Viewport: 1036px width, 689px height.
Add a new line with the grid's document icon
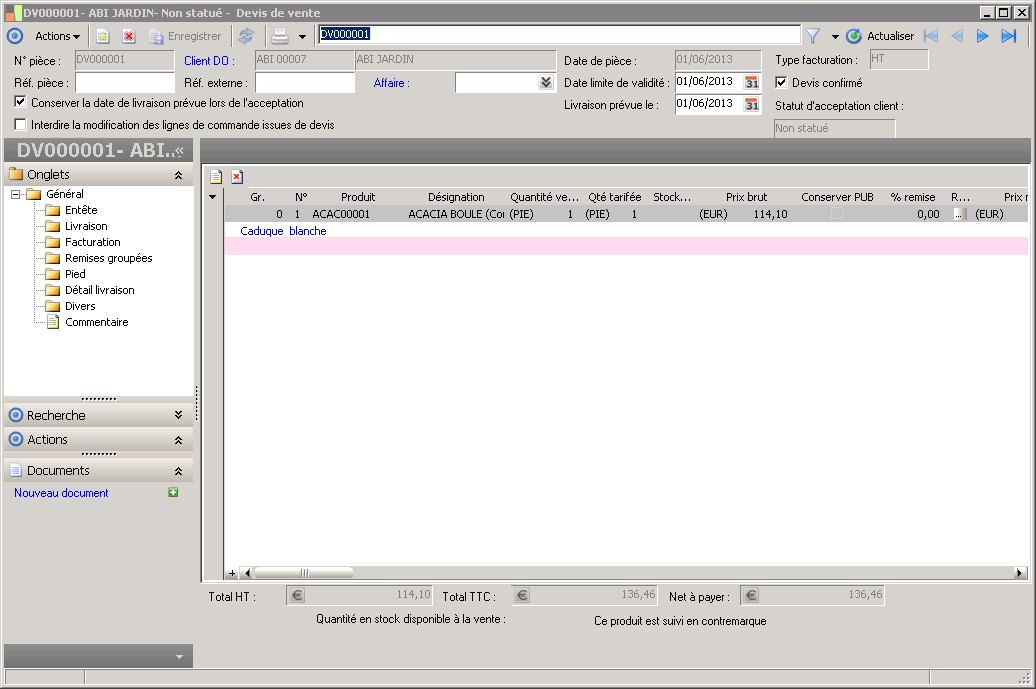click(215, 177)
